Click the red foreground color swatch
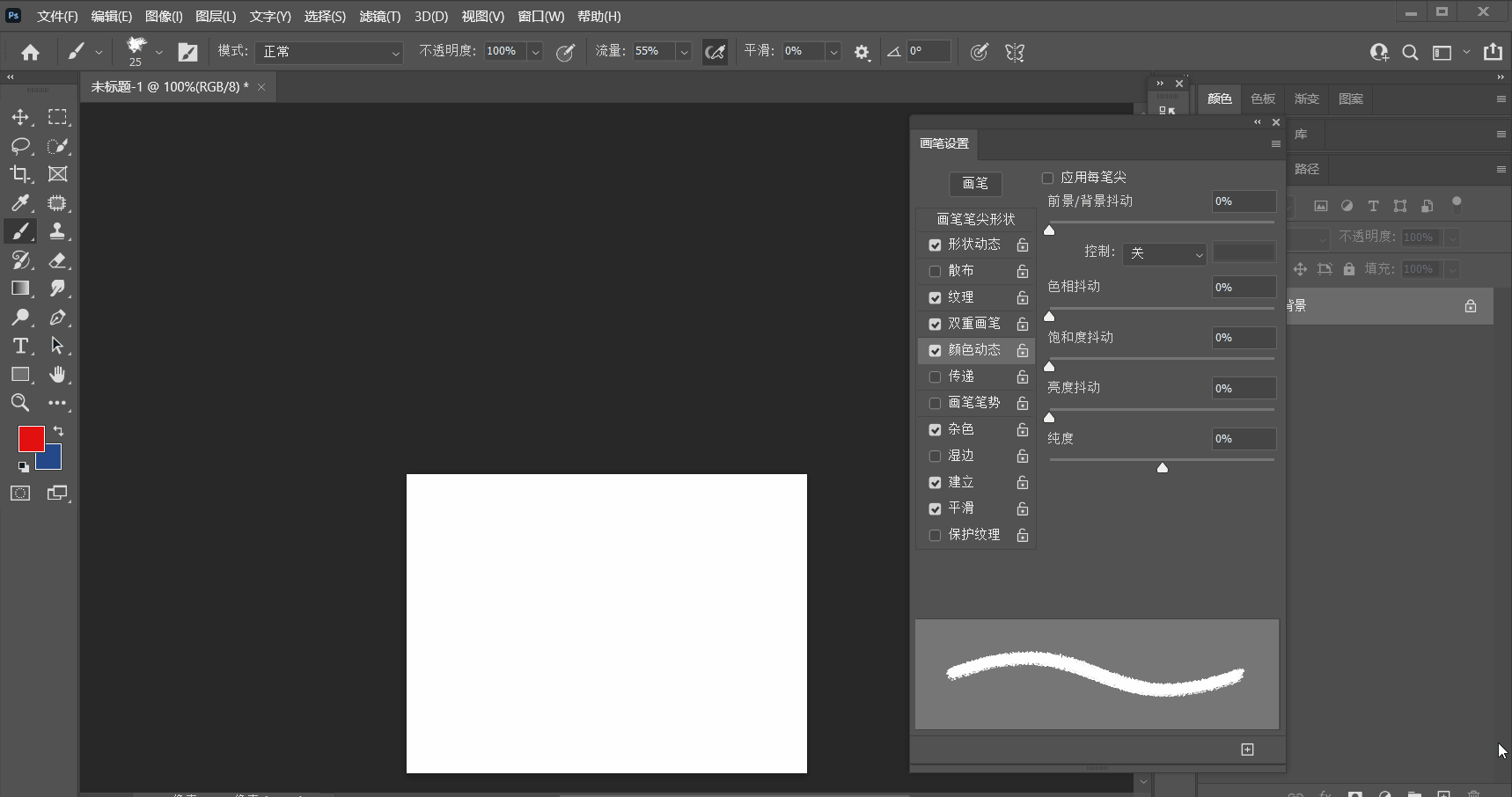This screenshot has width=1512, height=797. pyautogui.click(x=31, y=439)
